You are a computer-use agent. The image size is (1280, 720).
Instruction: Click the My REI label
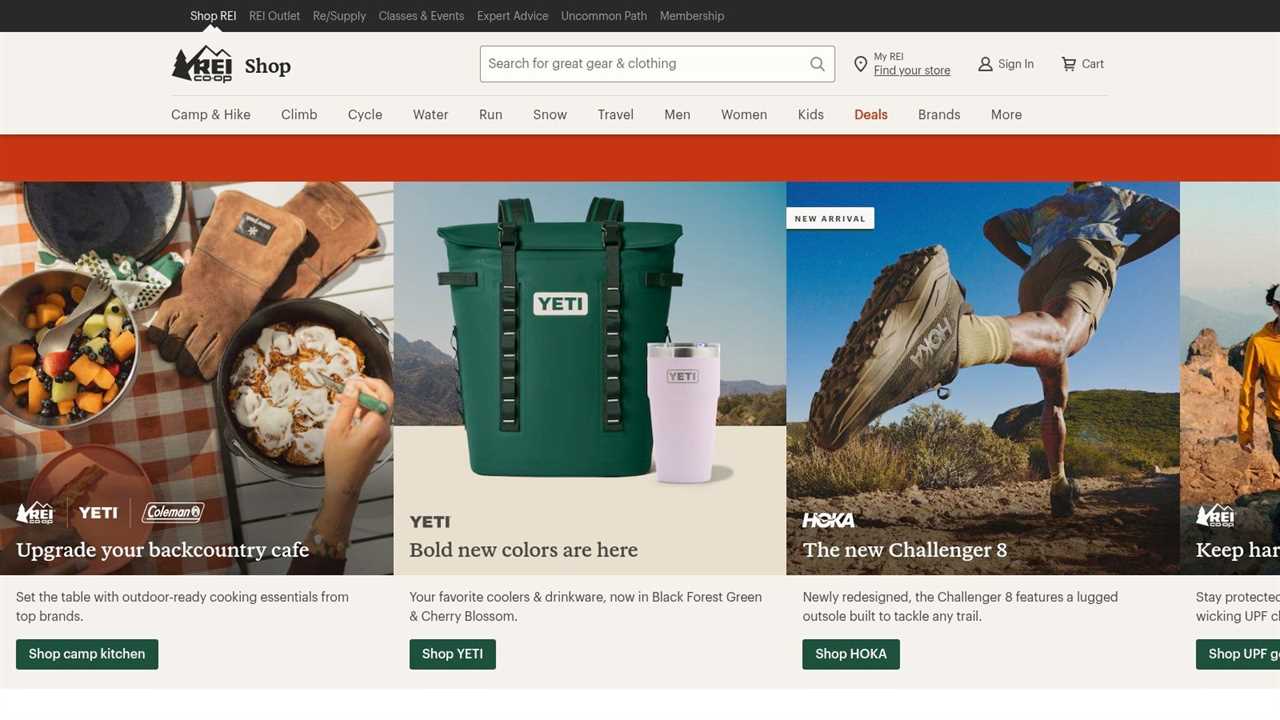click(x=889, y=57)
